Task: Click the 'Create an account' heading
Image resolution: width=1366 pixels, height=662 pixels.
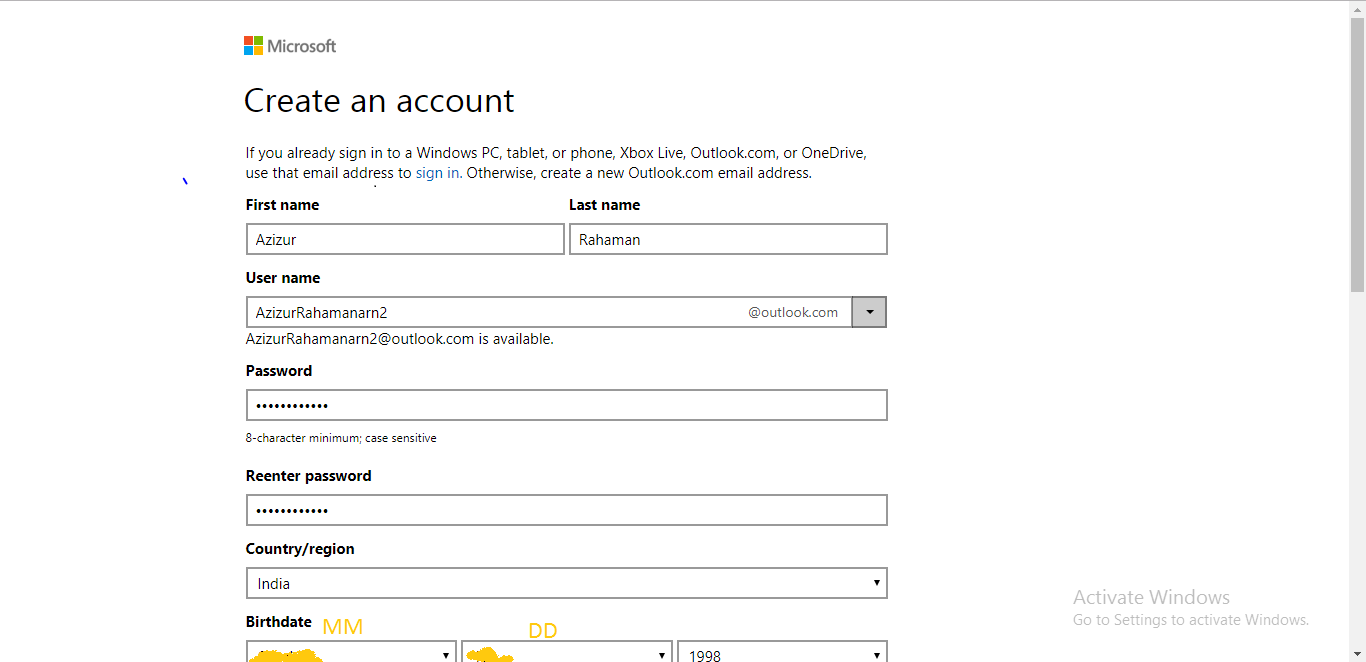Action: coord(379,100)
